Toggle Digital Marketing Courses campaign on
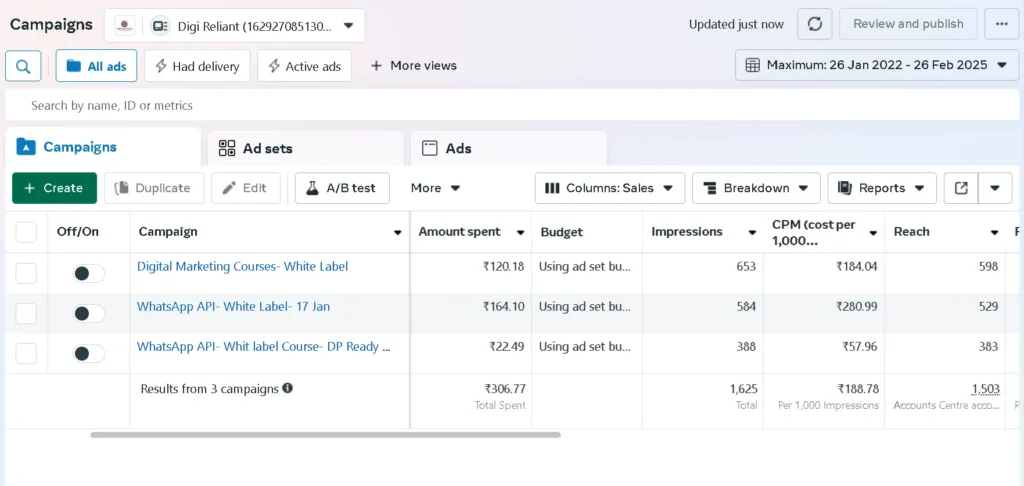This screenshot has width=1024, height=486. coord(88,274)
